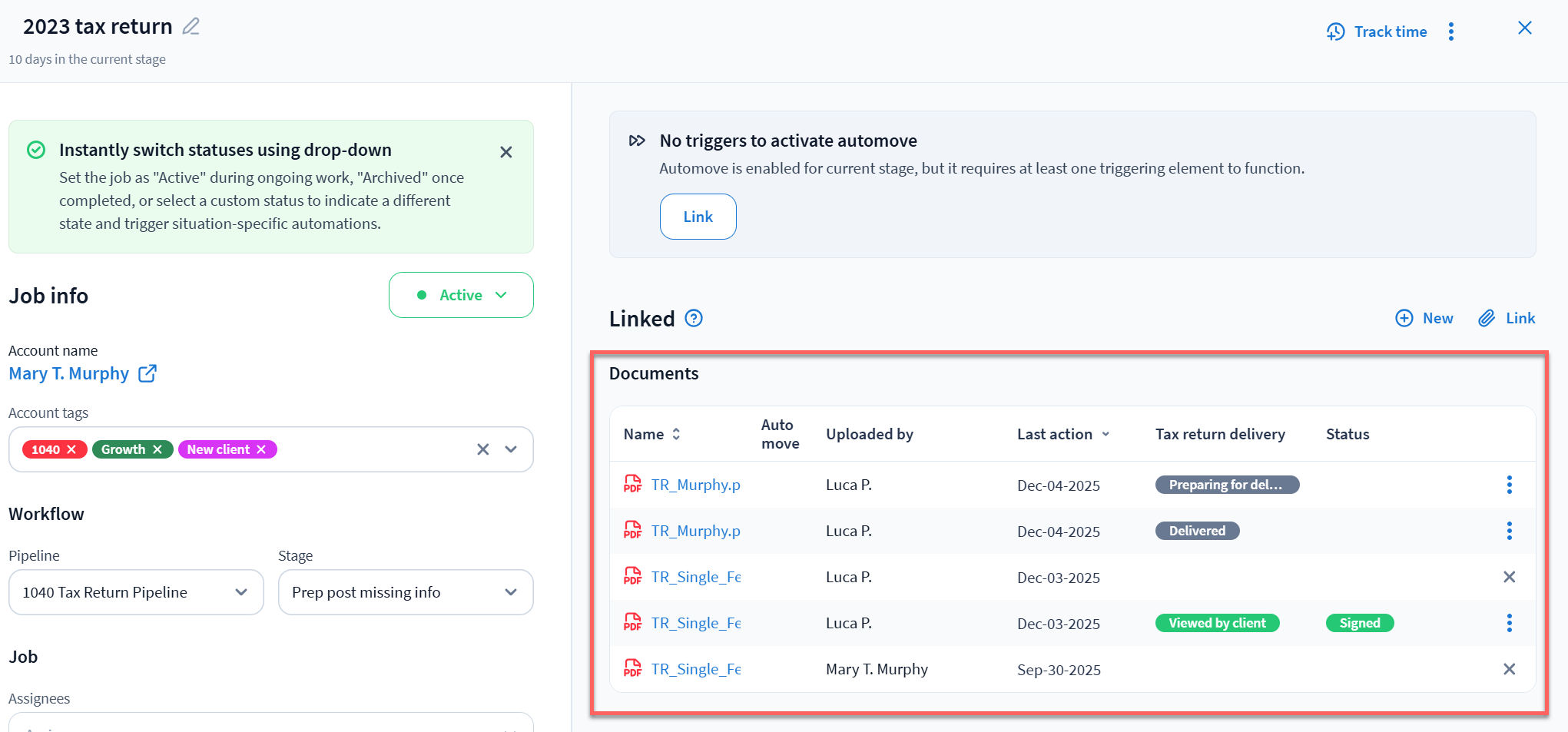This screenshot has height=732, width=1568.
Task: Open row menu for Delivered document
Action: (x=1509, y=531)
